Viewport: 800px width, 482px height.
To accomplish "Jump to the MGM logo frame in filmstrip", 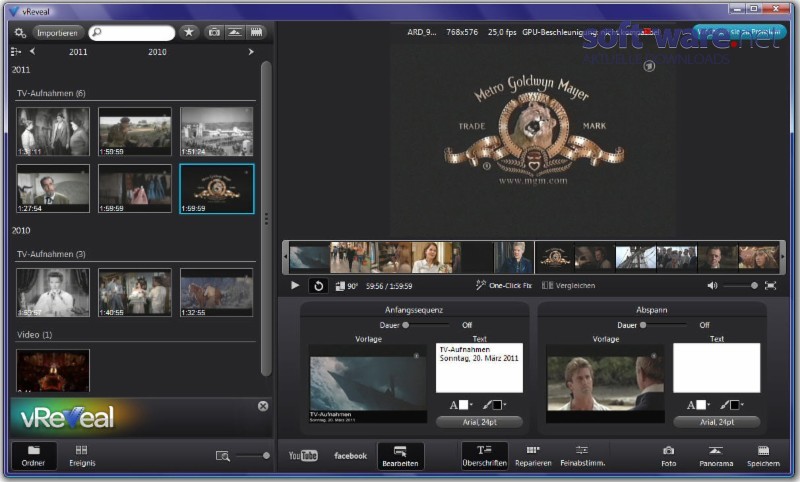I will click(555, 258).
